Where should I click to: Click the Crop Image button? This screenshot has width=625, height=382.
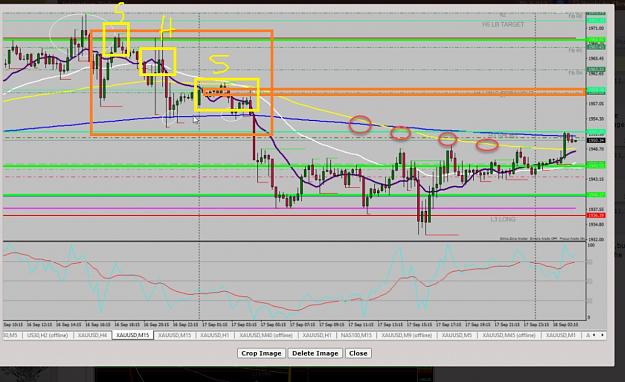coord(261,353)
